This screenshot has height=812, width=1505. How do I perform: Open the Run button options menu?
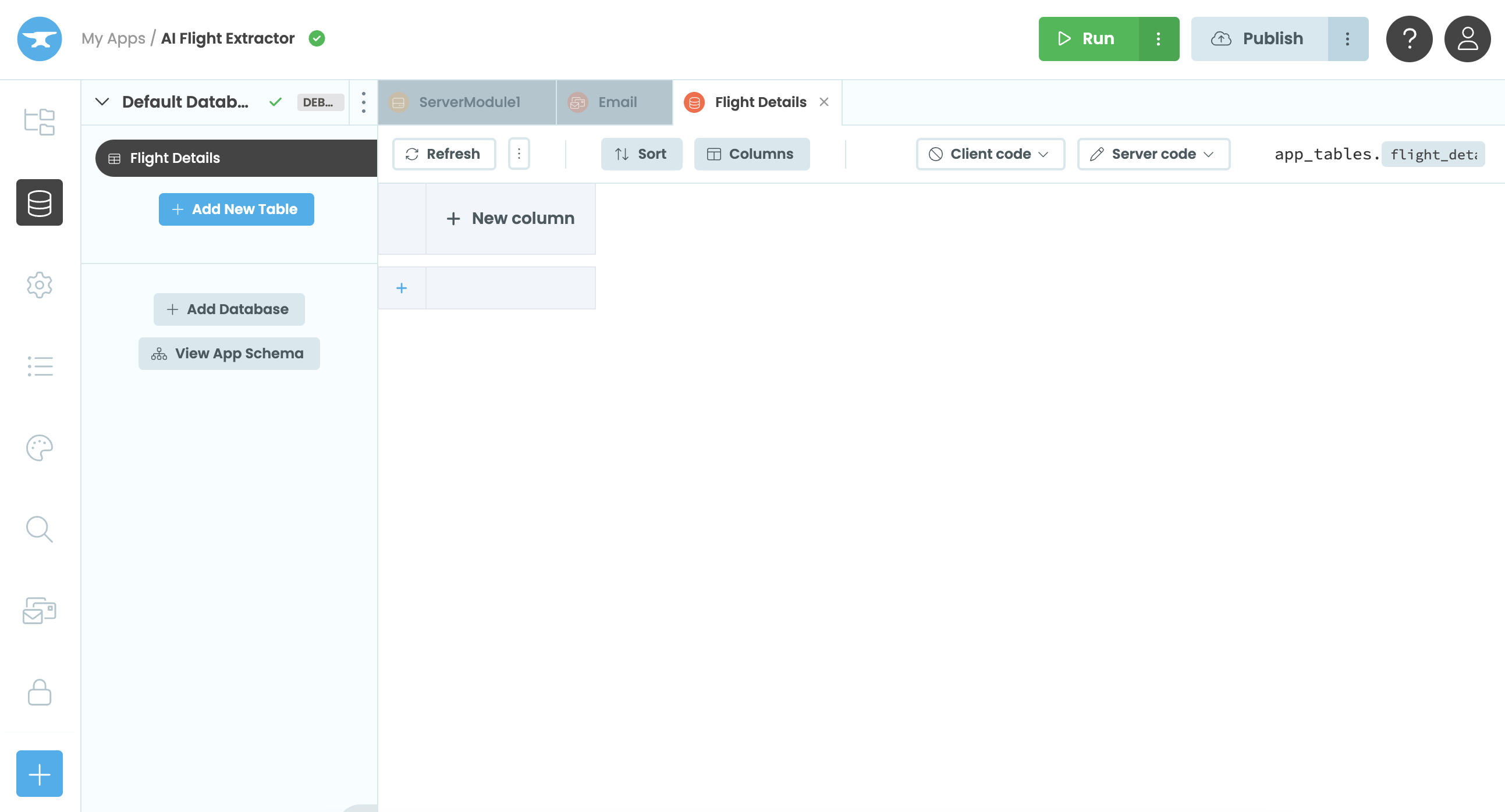(1159, 38)
